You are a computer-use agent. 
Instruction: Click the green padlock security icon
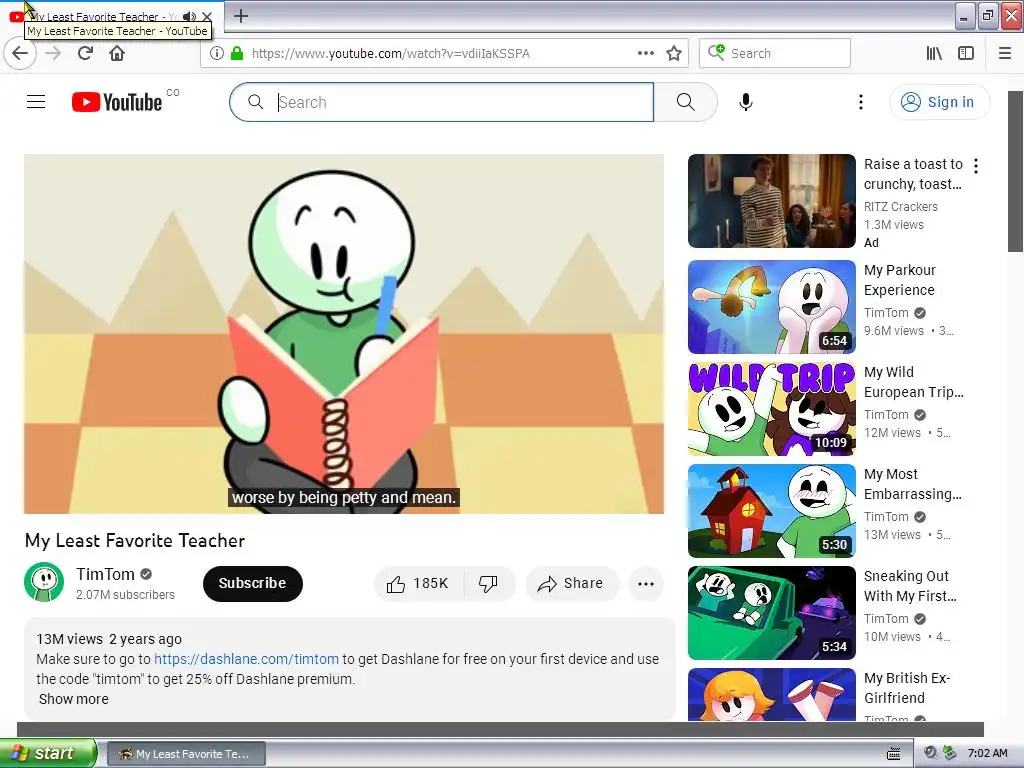tap(237, 53)
